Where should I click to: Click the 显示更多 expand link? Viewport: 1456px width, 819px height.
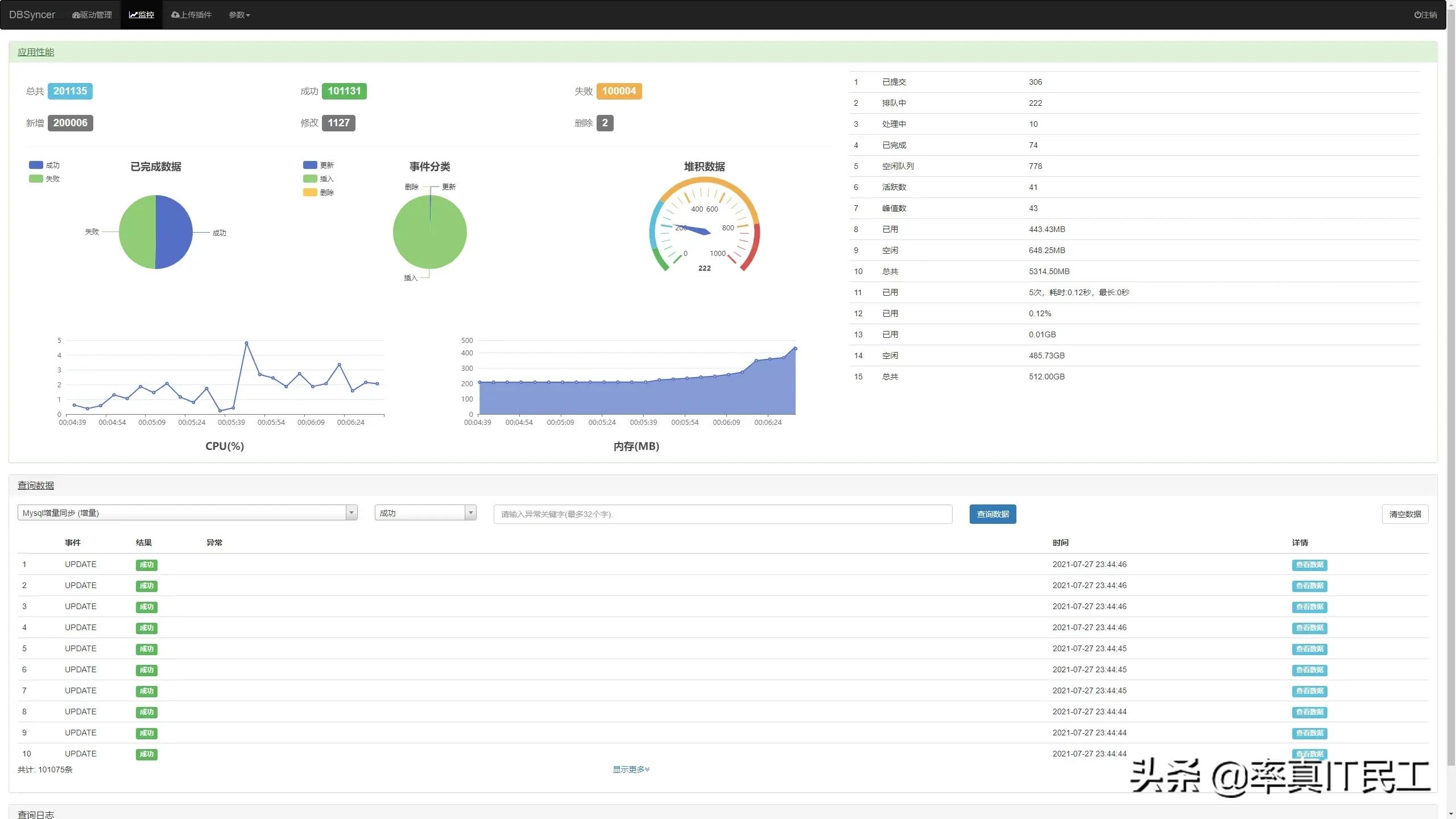pyautogui.click(x=631, y=770)
